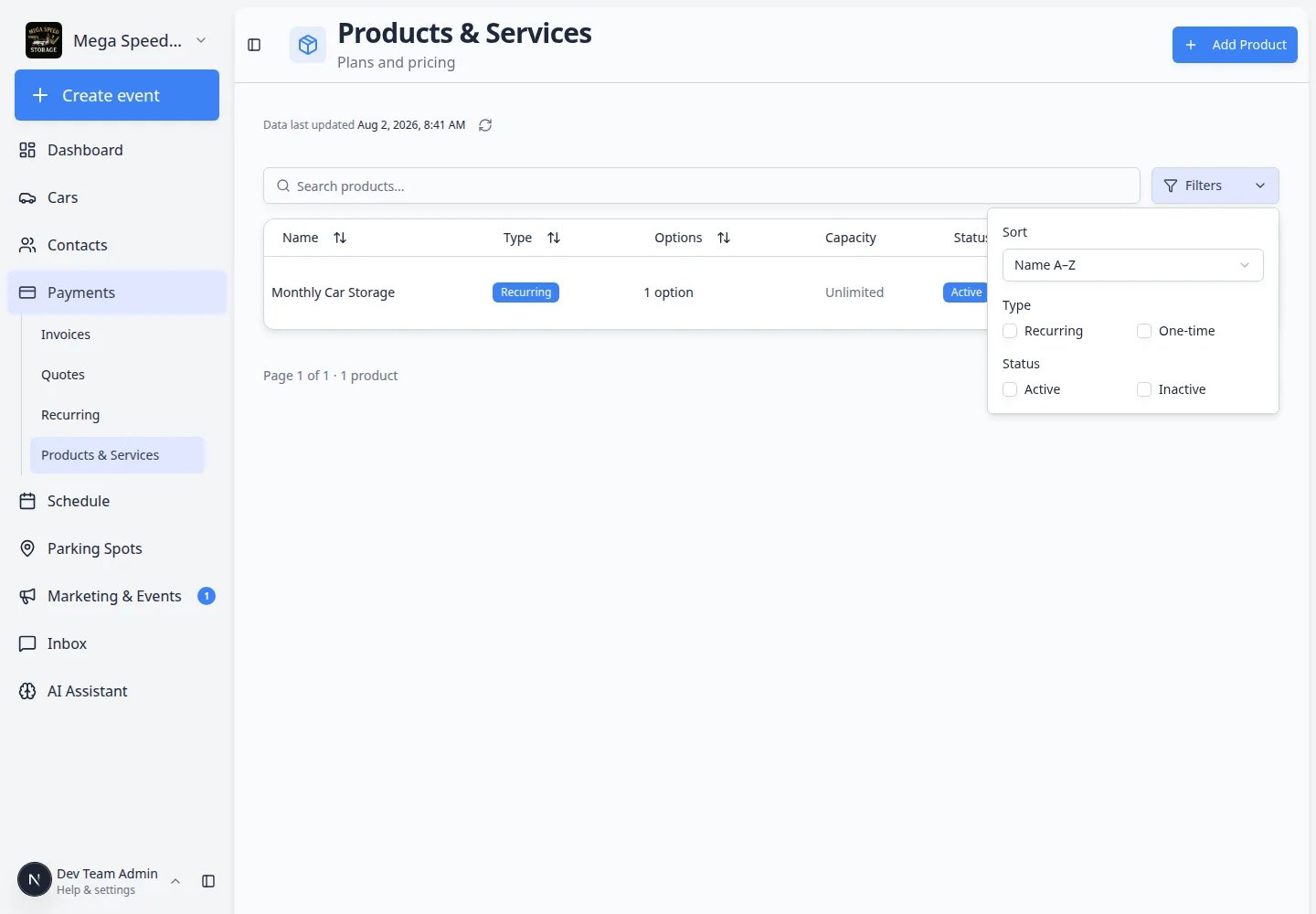Image resolution: width=1316 pixels, height=914 pixels.
Task: Click the Schedule calendar icon
Action: pyautogui.click(x=27, y=501)
